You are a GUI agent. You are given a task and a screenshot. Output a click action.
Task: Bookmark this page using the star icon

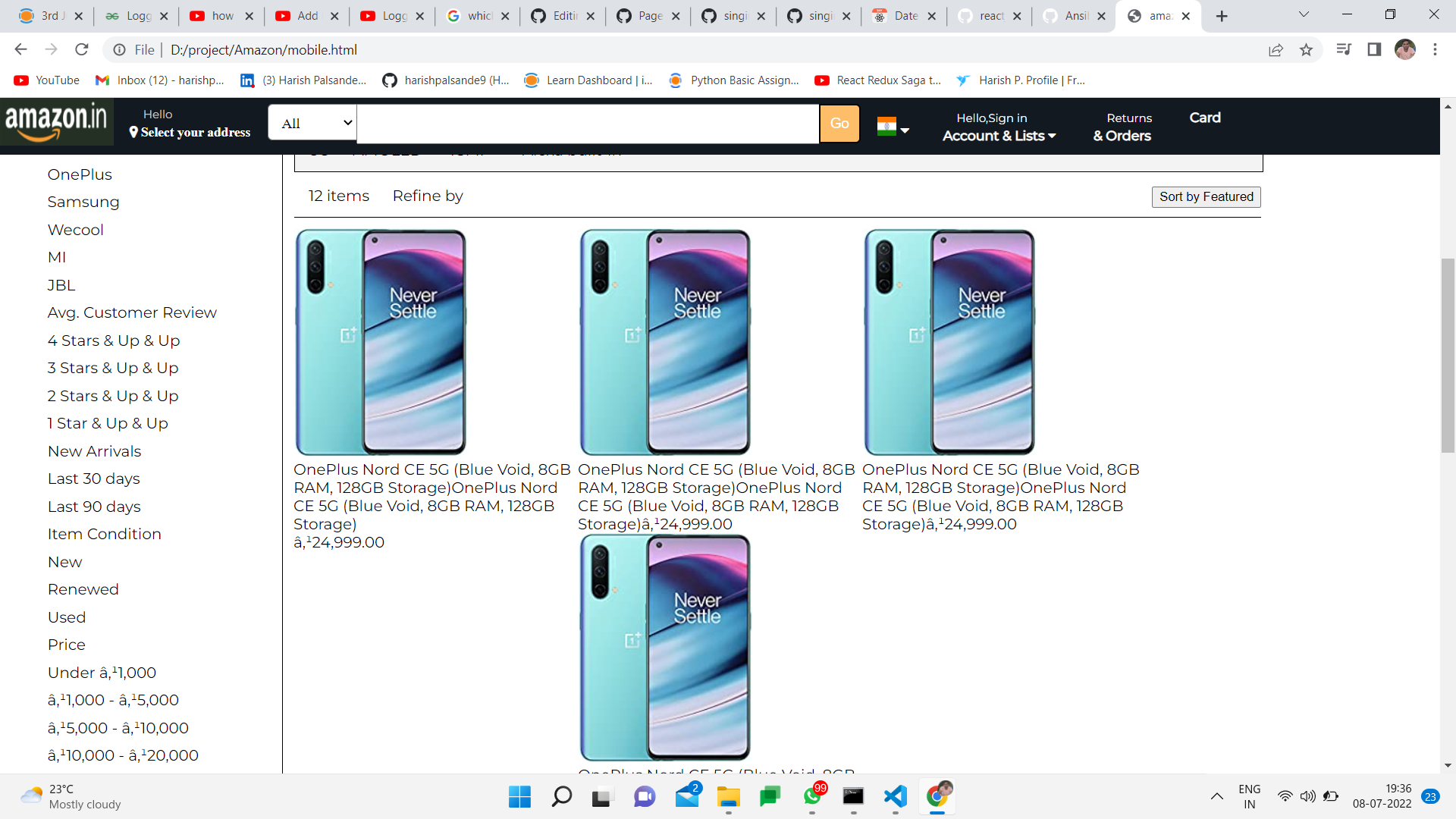1306,49
